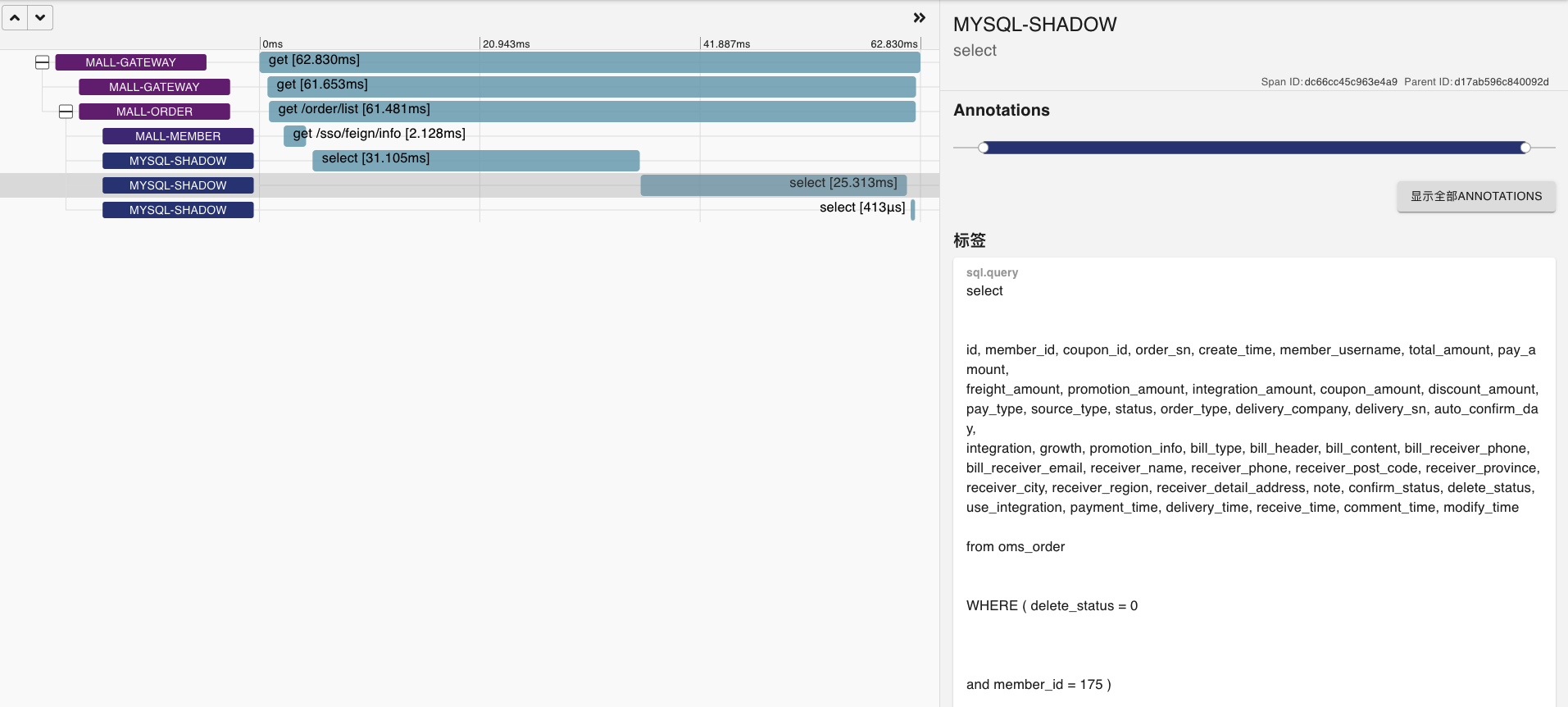This screenshot has height=707, width=1568.
Task: Click the 0ms timeline marker
Action: click(x=273, y=44)
